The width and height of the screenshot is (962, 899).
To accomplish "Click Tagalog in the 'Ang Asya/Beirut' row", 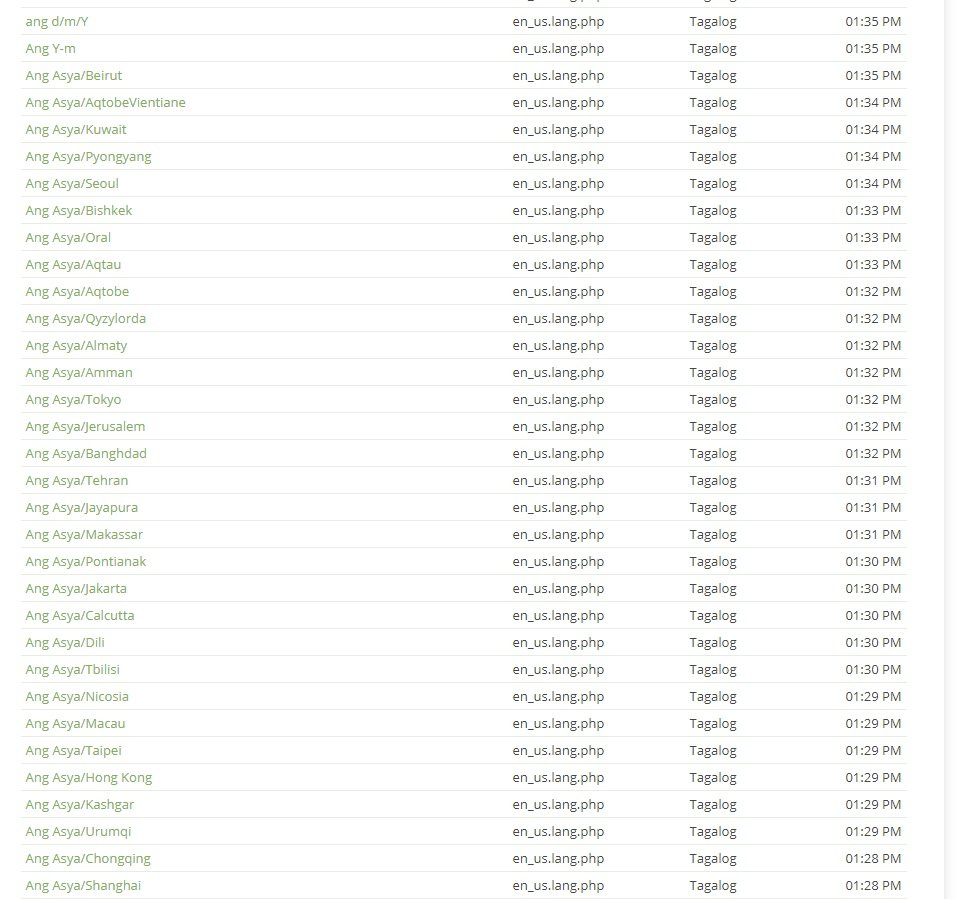I will (713, 75).
